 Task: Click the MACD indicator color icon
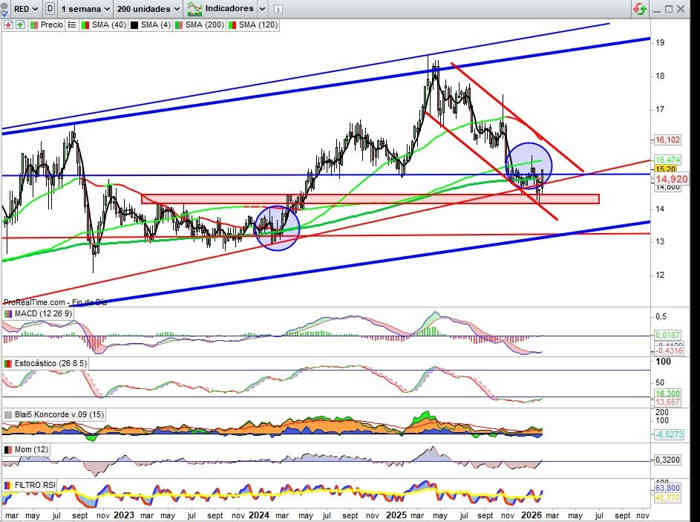[8, 313]
